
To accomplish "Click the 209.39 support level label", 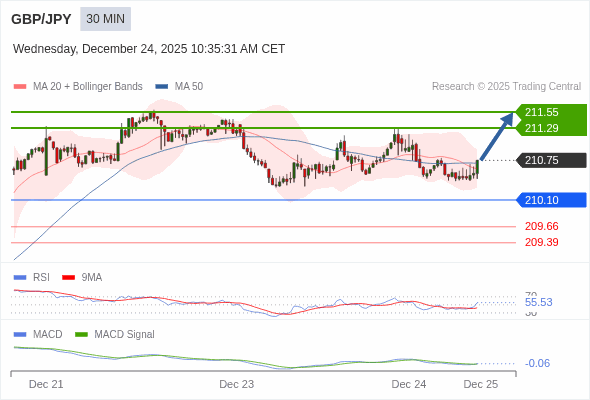I will [542, 242].
